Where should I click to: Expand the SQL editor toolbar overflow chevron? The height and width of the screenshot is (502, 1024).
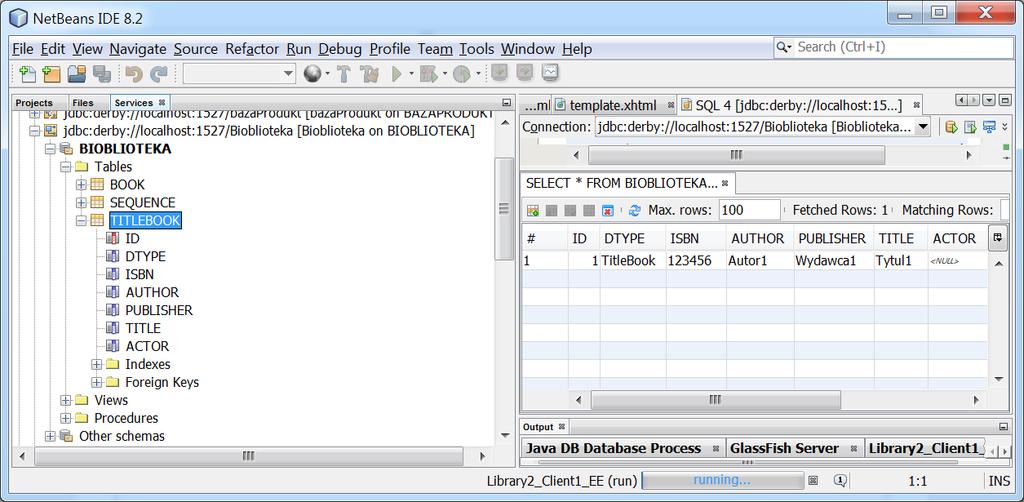coord(1005,127)
